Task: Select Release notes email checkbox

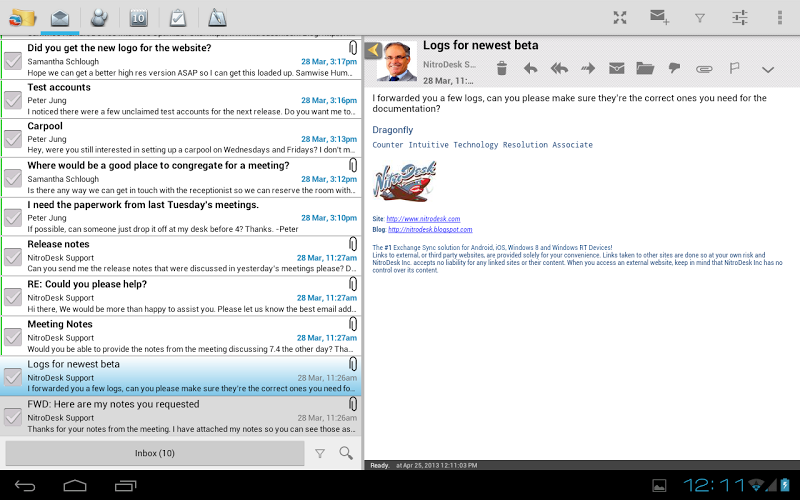Action: (13, 257)
